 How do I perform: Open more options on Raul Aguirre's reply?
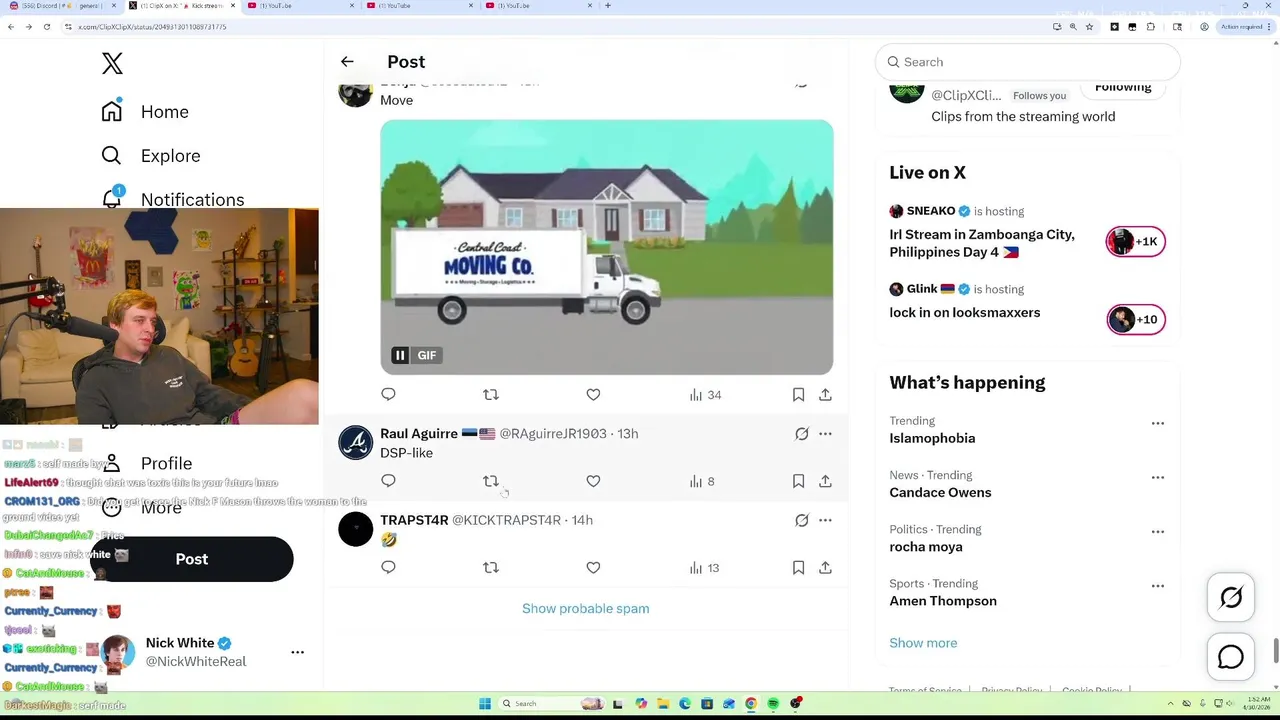(825, 434)
